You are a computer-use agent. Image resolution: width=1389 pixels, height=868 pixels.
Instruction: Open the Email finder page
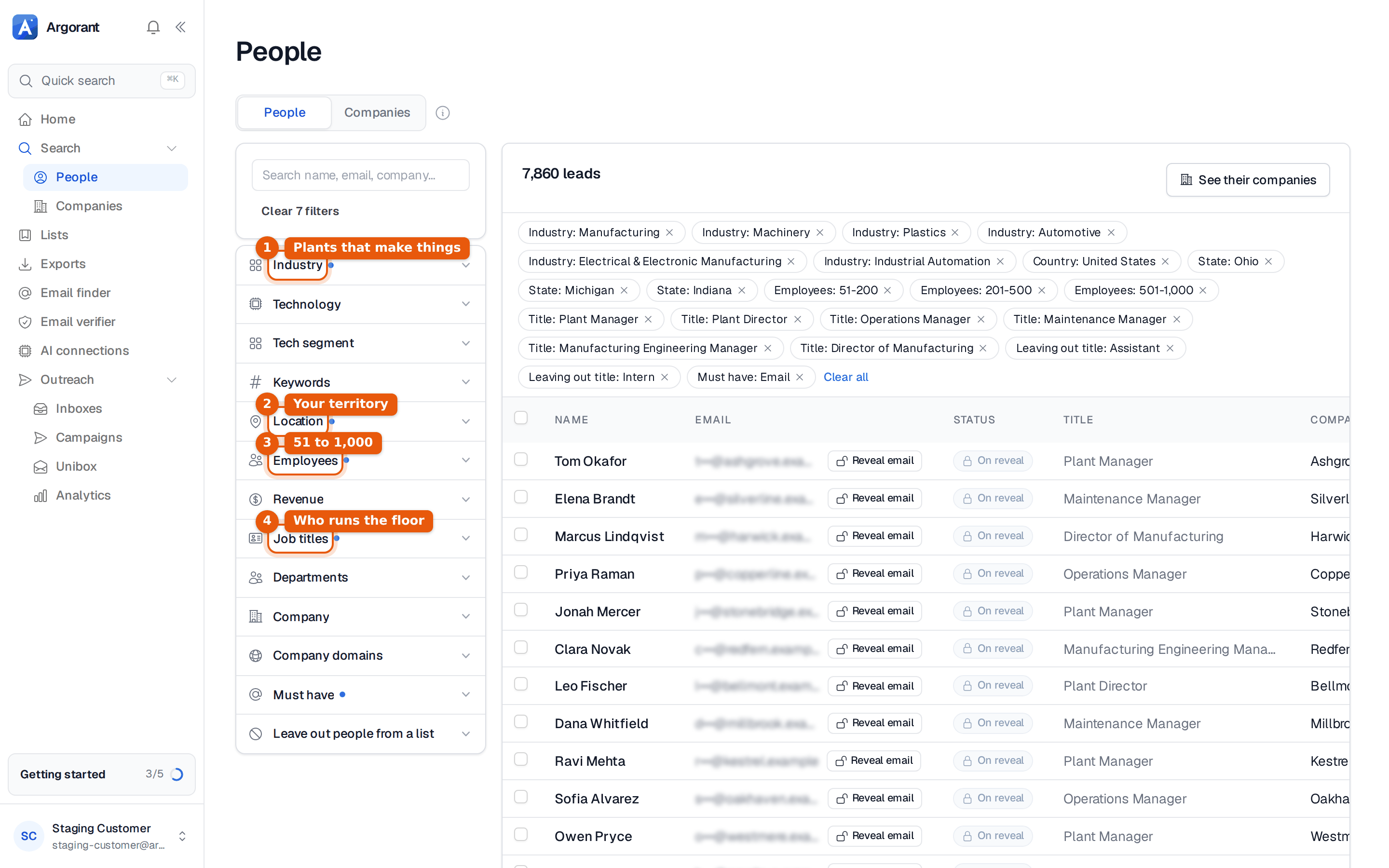click(102, 293)
